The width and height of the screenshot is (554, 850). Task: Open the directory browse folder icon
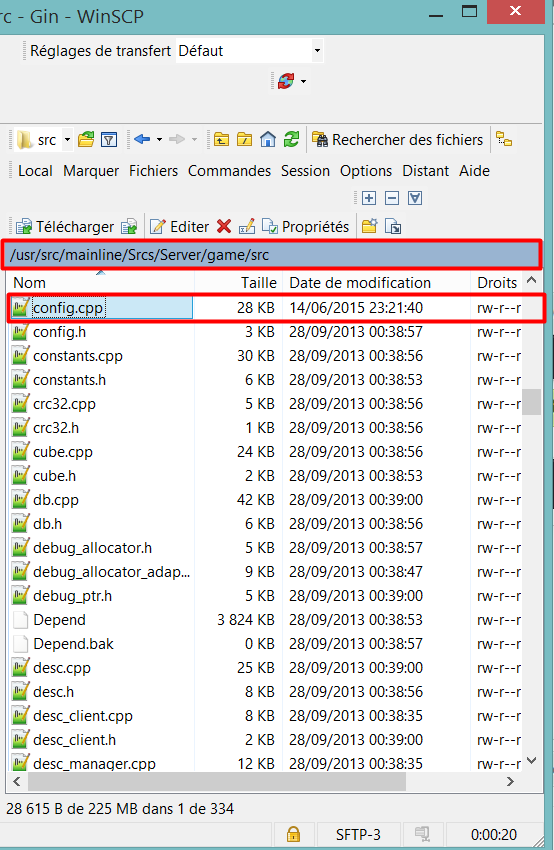click(x=86, y=139)
